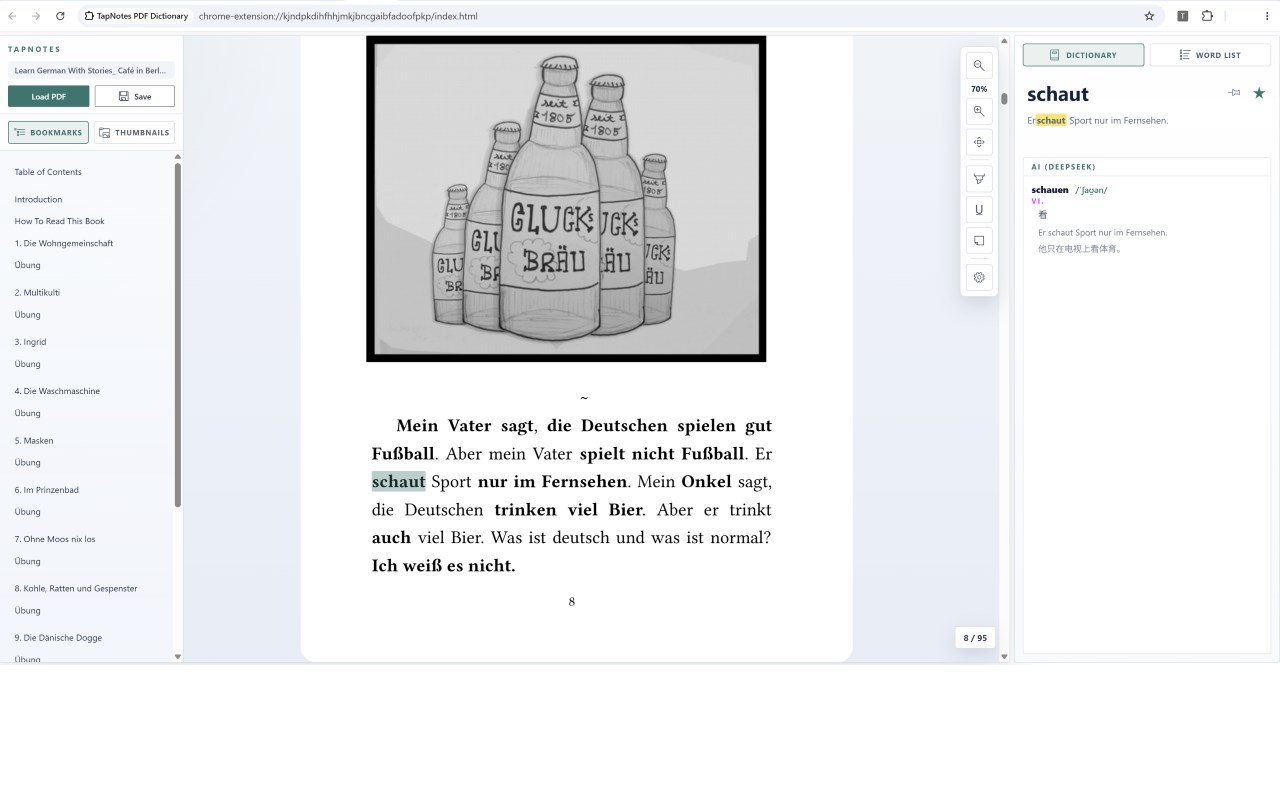Jump to 1. Die Wohngemeinschaft
Viewport: 1280px width, 800px height.
(x=63, y=243)
